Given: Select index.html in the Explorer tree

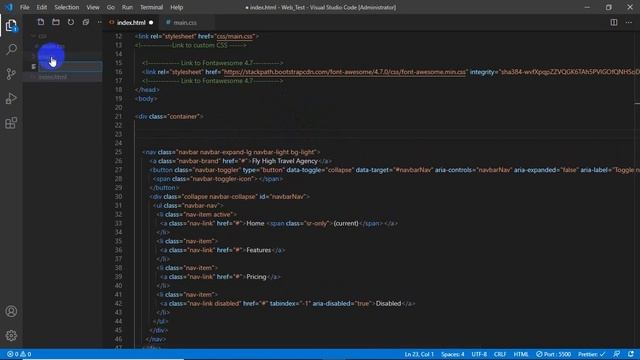Looking at the screenshot, I should click(x=53, y=77).
